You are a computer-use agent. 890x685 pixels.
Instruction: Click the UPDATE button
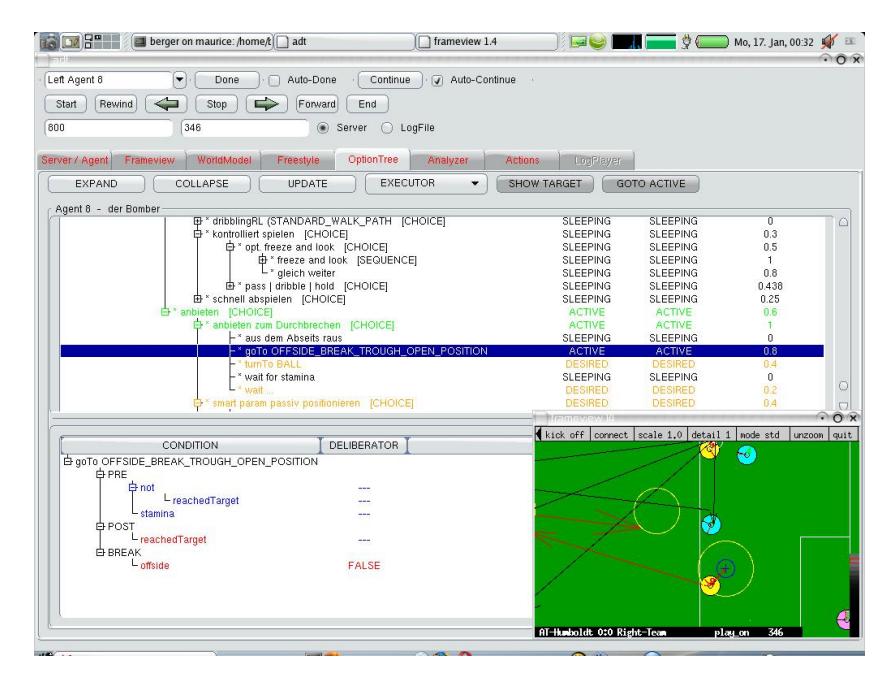307,184
